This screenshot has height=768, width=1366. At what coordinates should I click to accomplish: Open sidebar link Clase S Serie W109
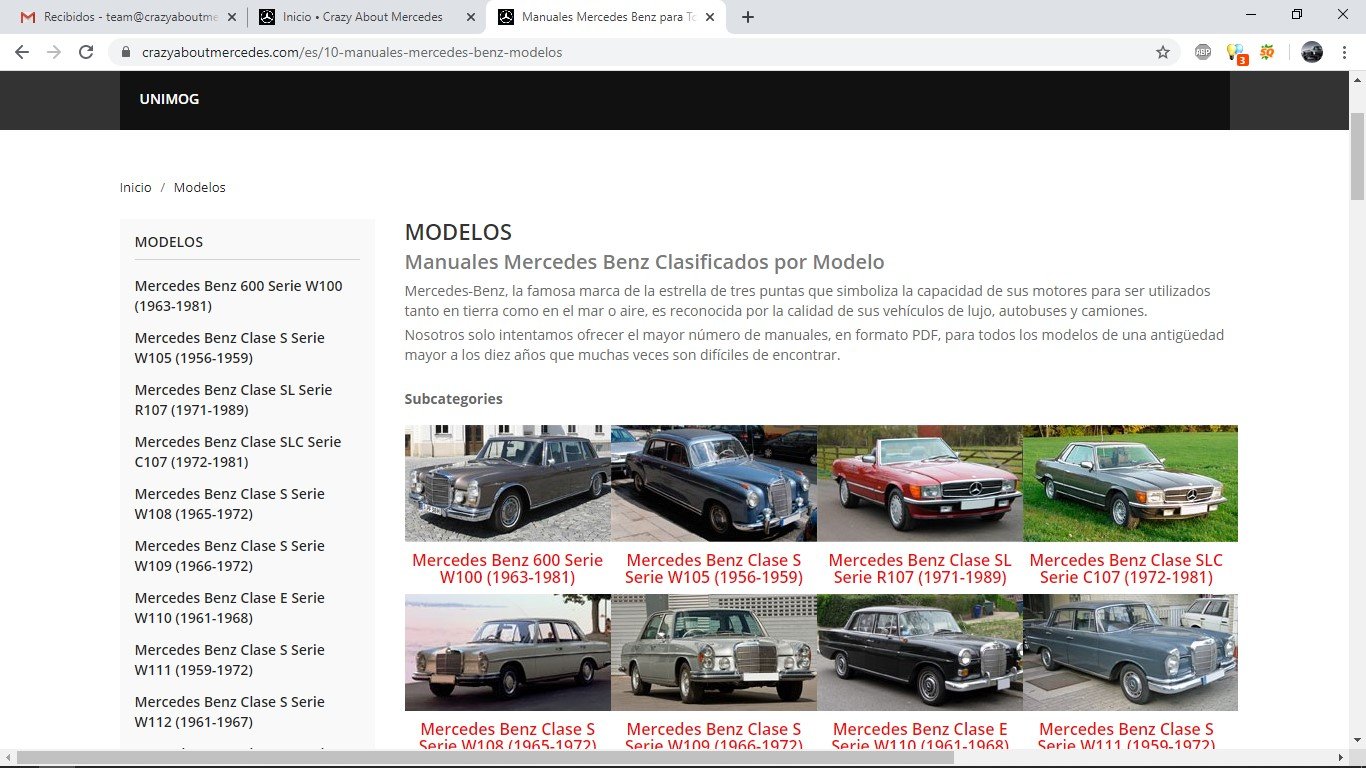(x=230, y=556)
